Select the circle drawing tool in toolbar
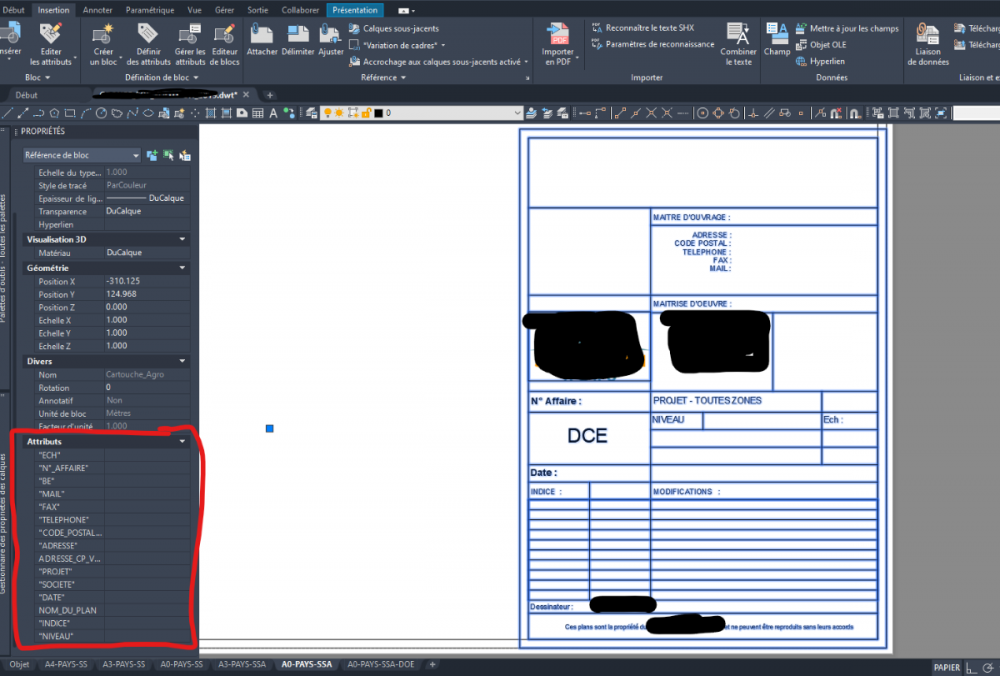1000x676 pixels. 101,114
